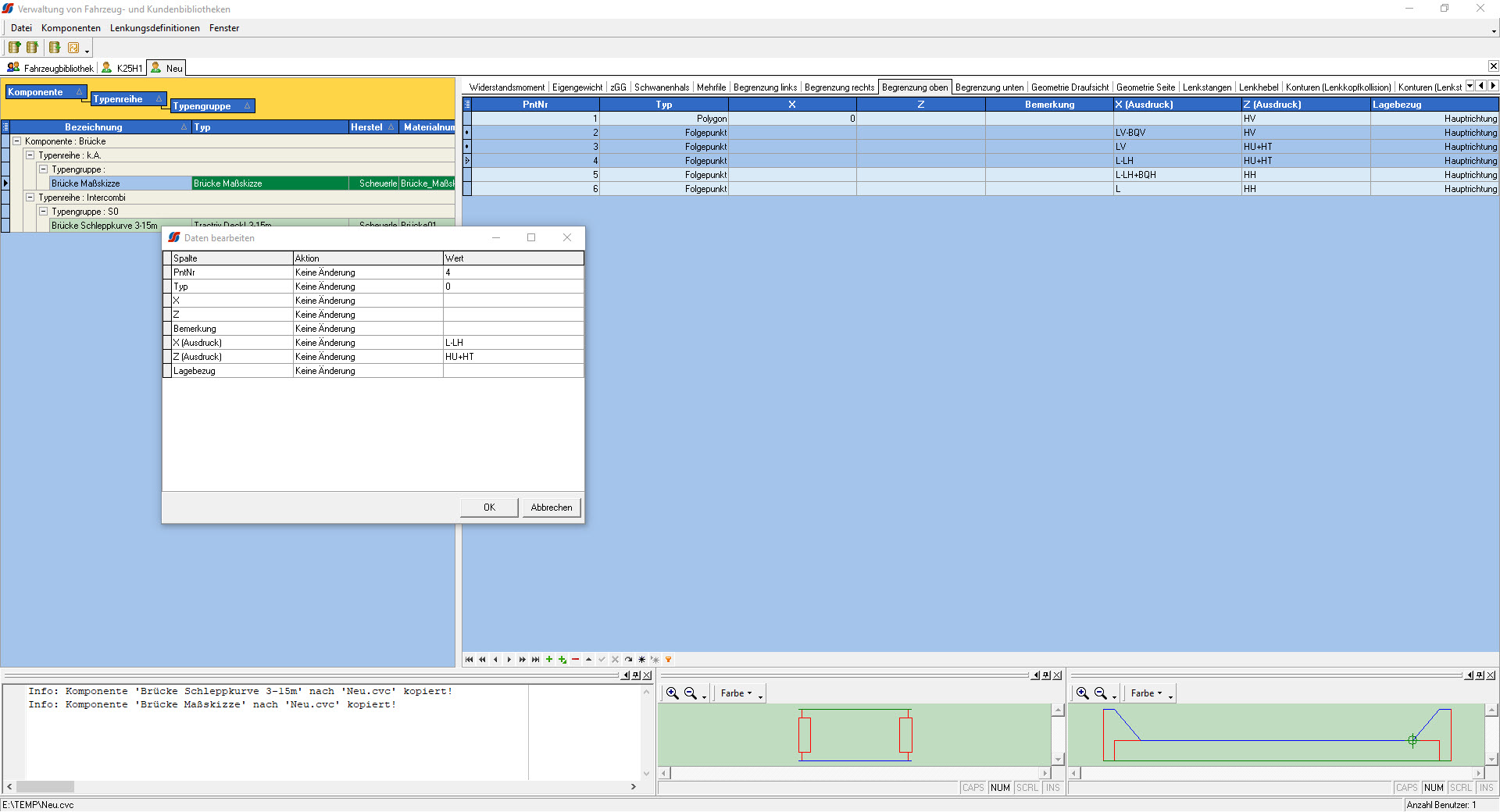Open the Lenkungsdefinitionen menu

[155, 28]
